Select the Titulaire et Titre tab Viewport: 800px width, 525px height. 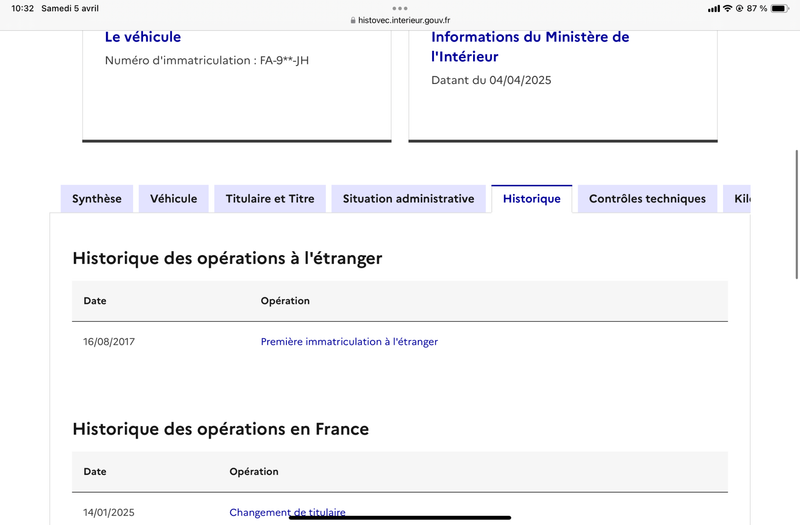pos(270,199)
